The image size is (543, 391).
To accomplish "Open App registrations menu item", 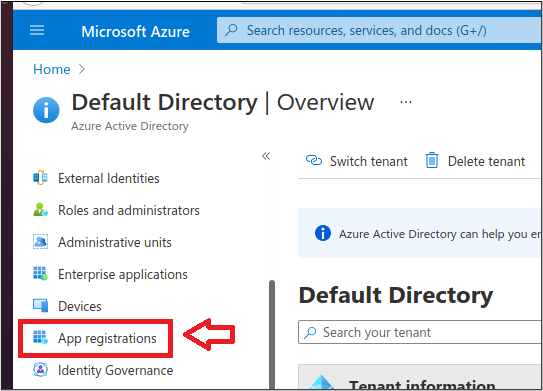I will click(95, 338).
